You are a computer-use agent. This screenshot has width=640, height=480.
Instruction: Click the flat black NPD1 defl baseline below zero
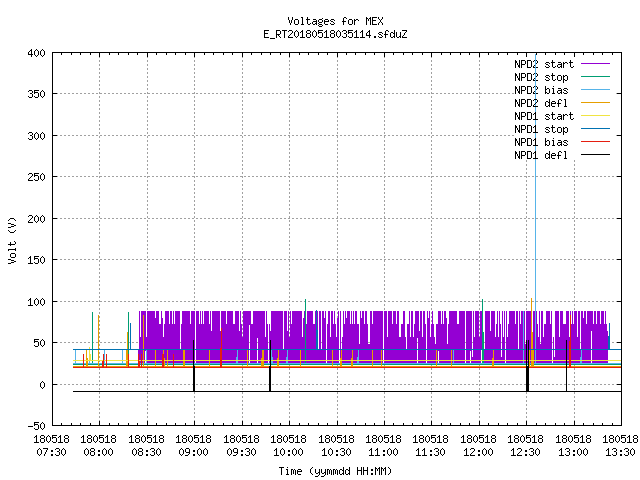pyautogui.click(x=347, y=391)
